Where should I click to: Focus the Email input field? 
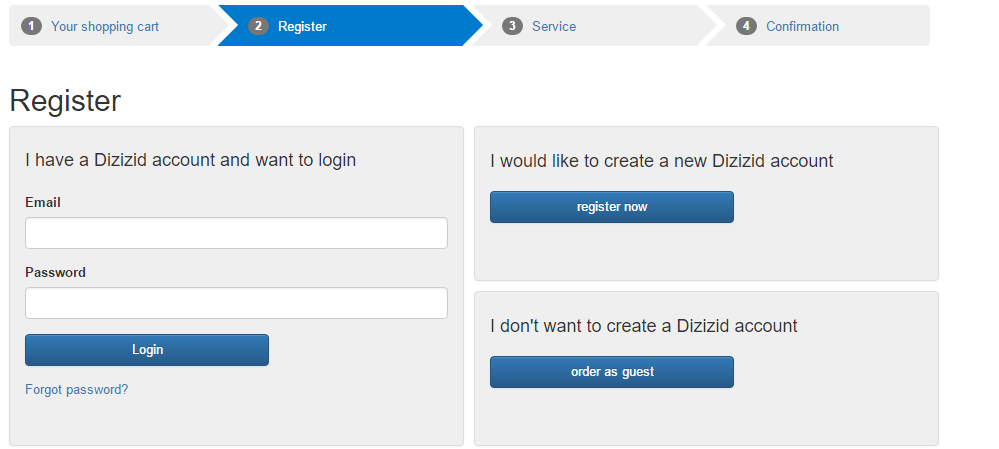coord(236,233)
